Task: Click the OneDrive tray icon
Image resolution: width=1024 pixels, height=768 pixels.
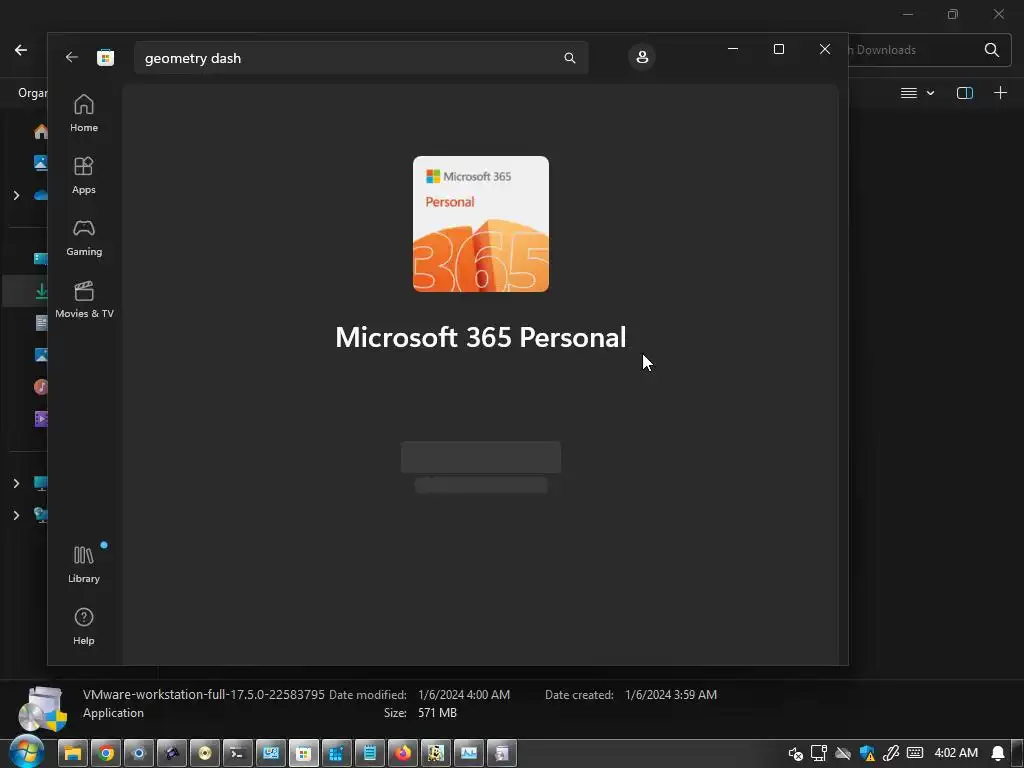Action: (843, 753)
